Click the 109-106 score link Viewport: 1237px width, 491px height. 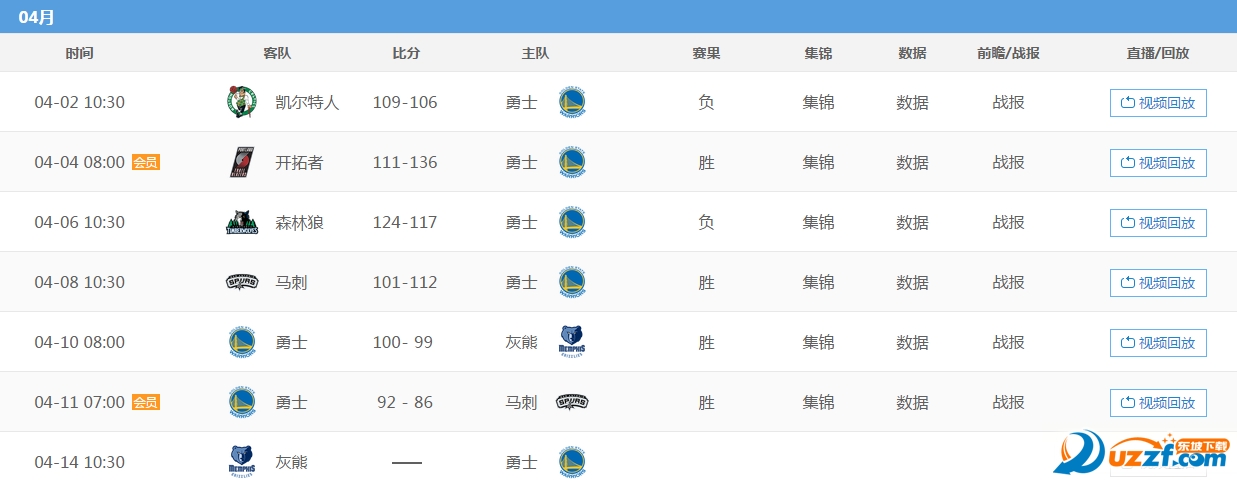(x=405, y=102)
